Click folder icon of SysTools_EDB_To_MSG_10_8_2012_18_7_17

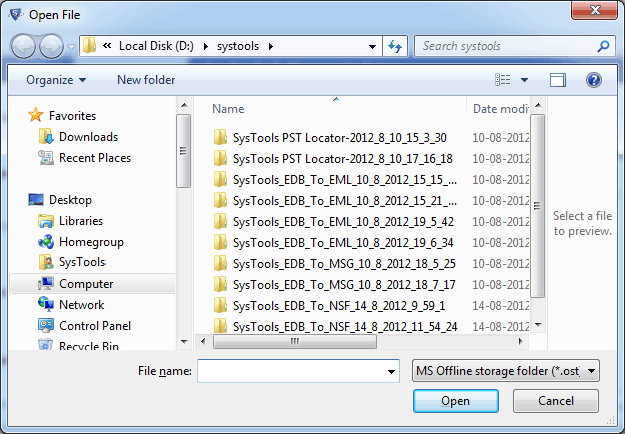[x=220, y=285]
